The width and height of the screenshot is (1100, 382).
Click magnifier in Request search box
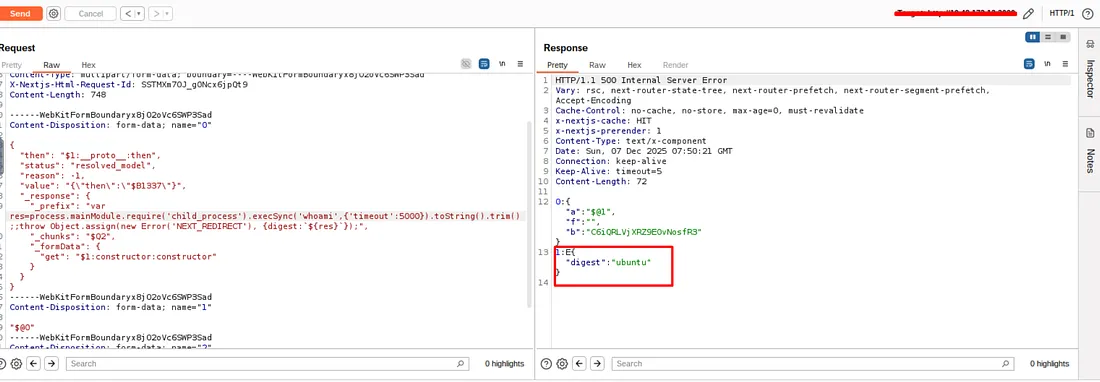[x=460, y=364]
